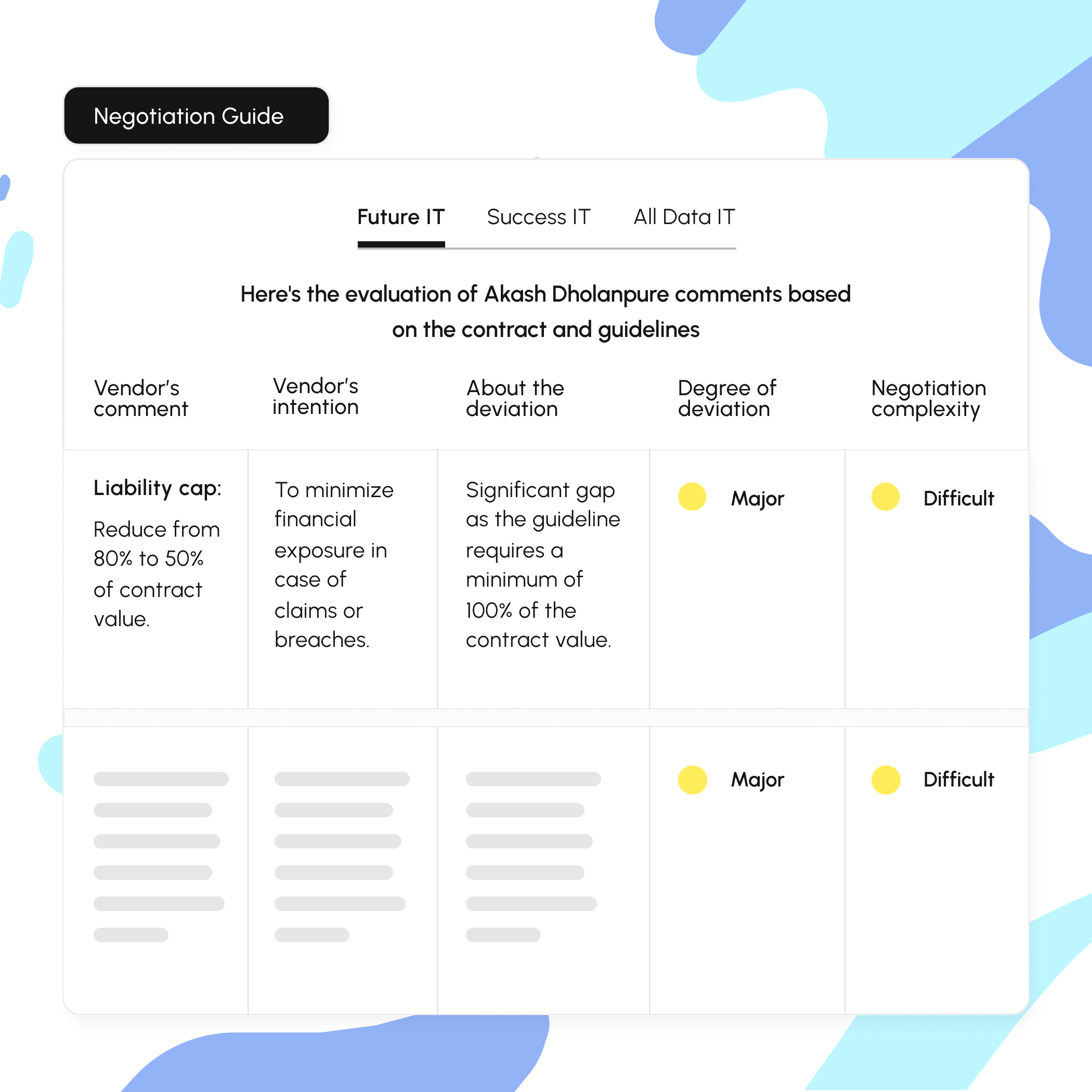
Task: Select the About the deviation column header
Action: [x=514, y=398]
